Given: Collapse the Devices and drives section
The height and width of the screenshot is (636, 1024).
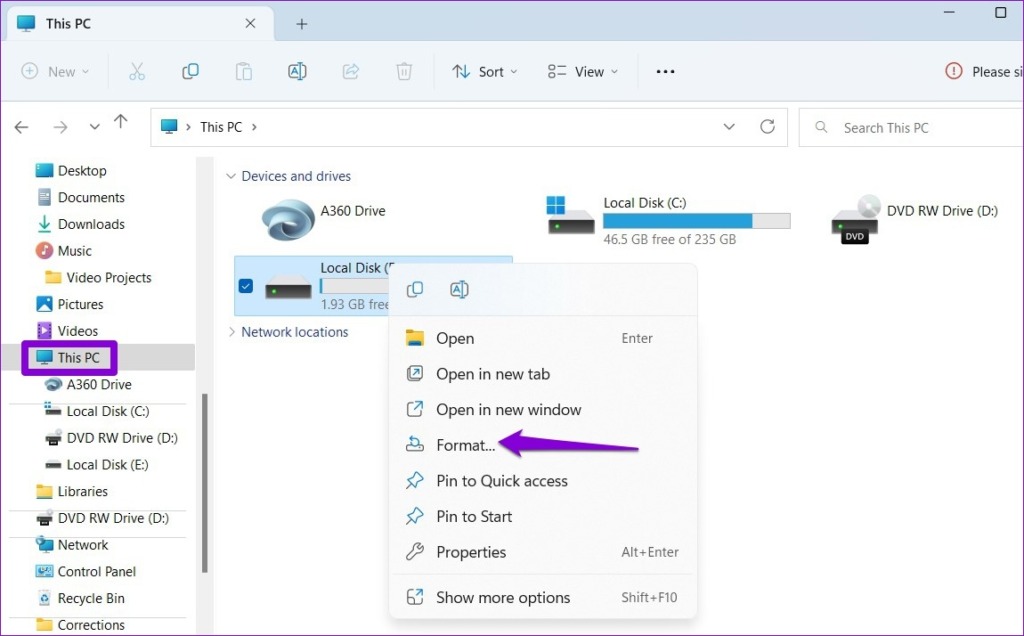Looking at the screenshot, I should click(x=231, y=176).
